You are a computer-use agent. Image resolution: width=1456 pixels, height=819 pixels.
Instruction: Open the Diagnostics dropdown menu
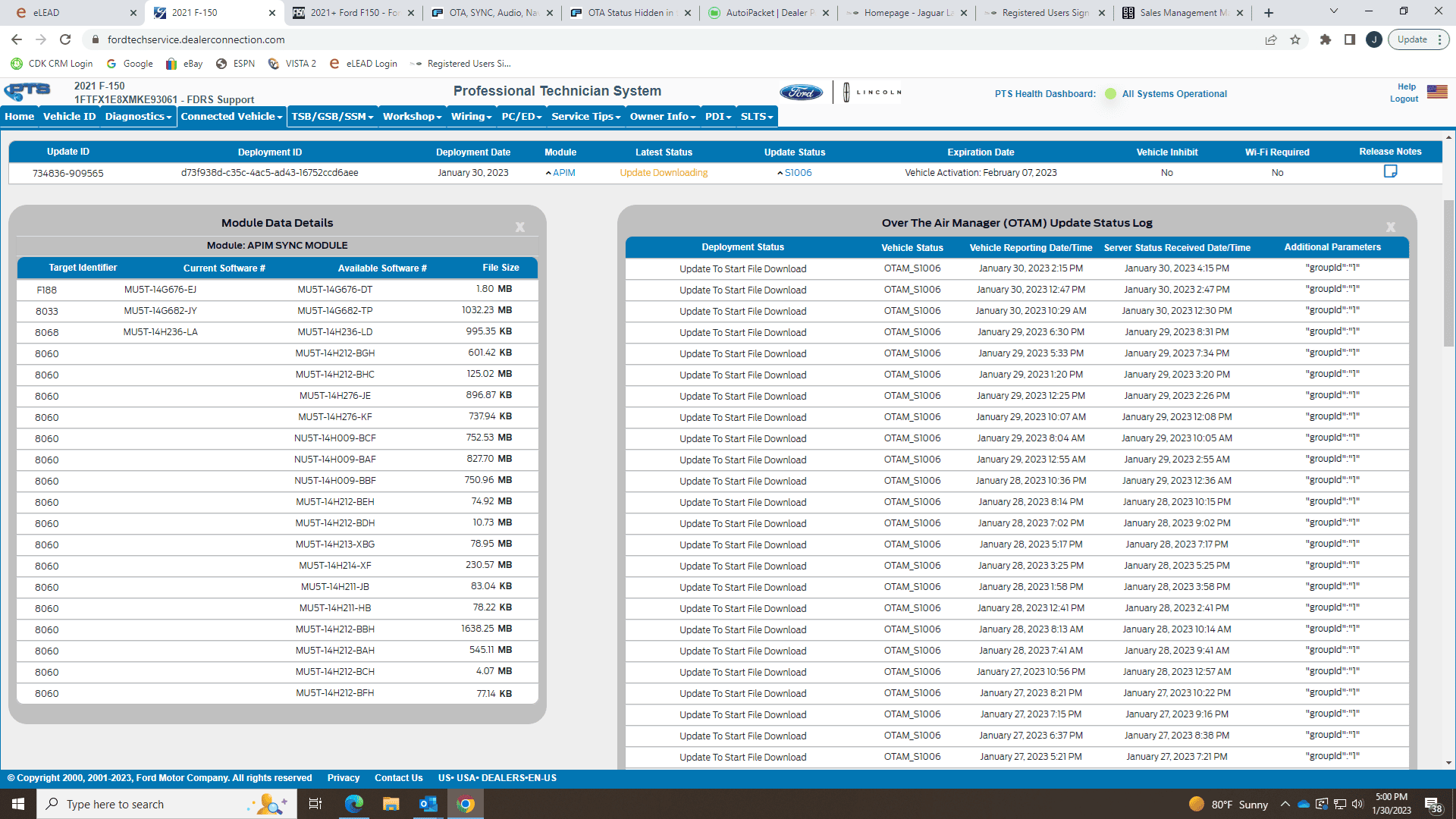click(137, 116)
